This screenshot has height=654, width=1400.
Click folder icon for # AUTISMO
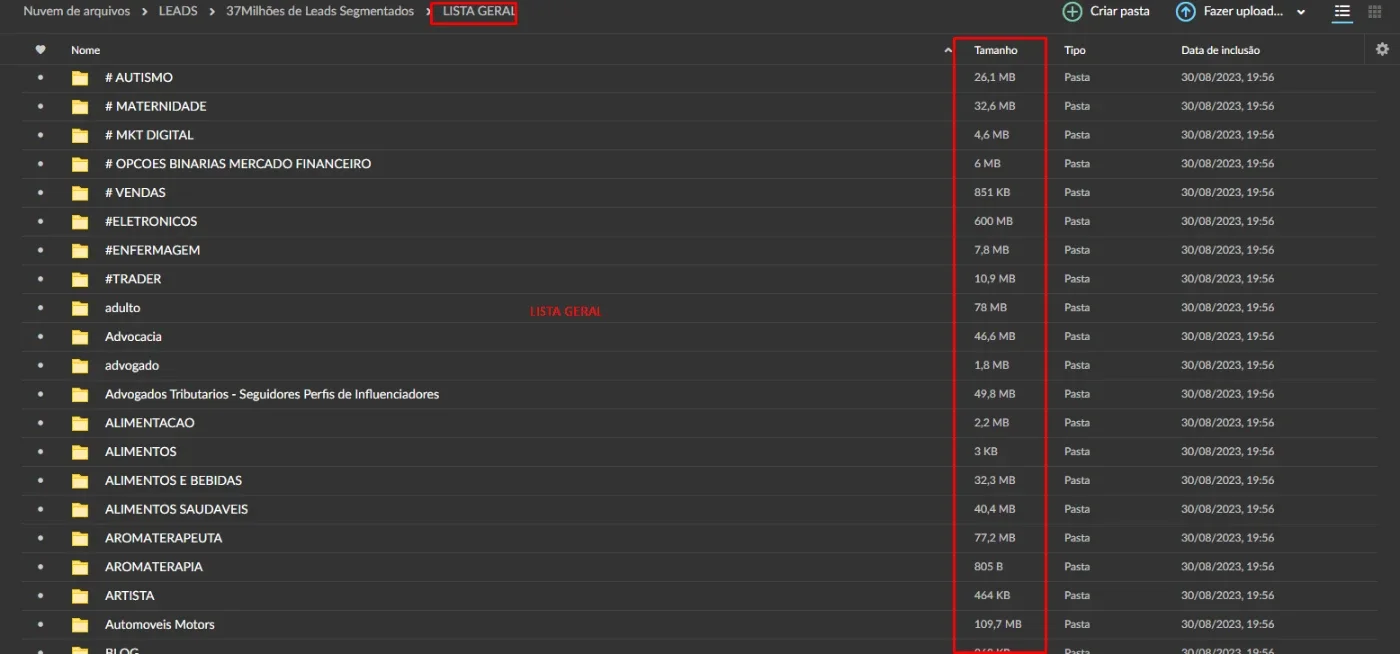pyautogui.click(x=80, y=78)
